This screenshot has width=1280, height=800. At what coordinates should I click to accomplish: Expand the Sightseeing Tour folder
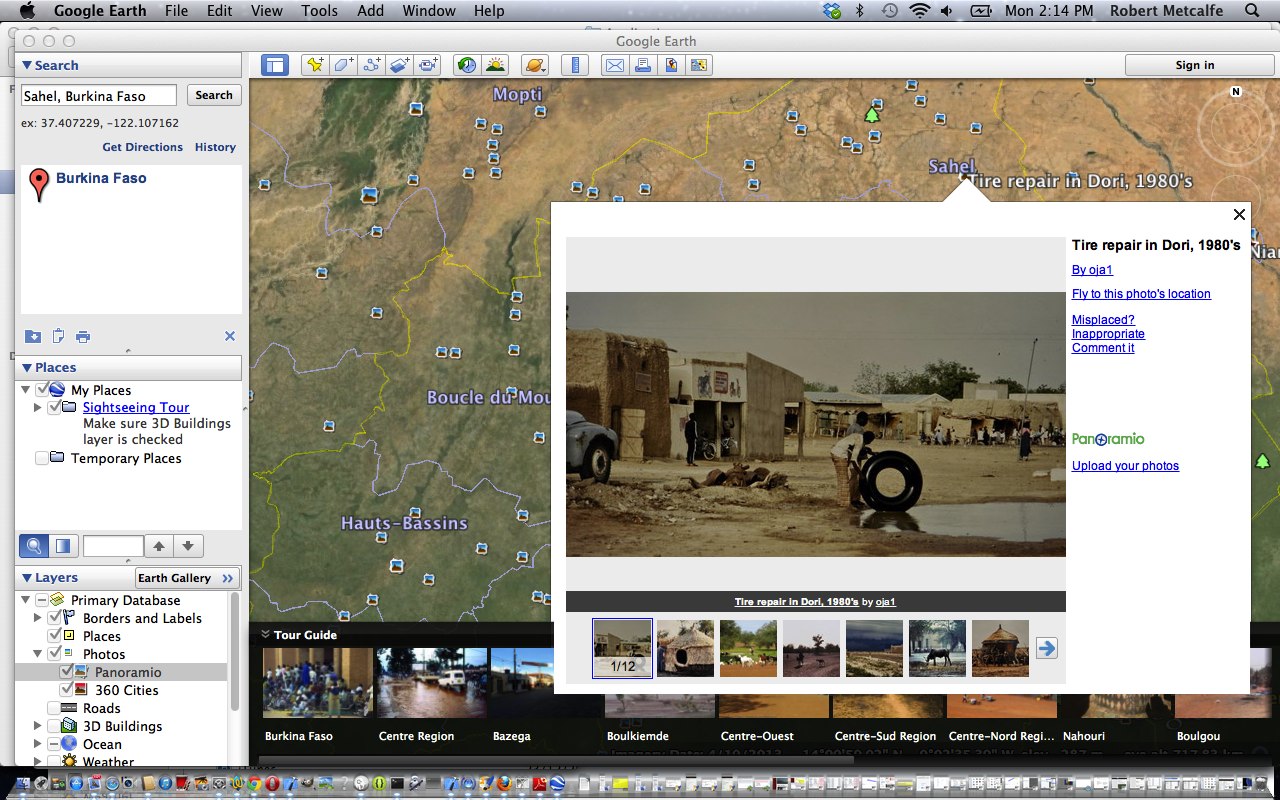tap(38, 407)
